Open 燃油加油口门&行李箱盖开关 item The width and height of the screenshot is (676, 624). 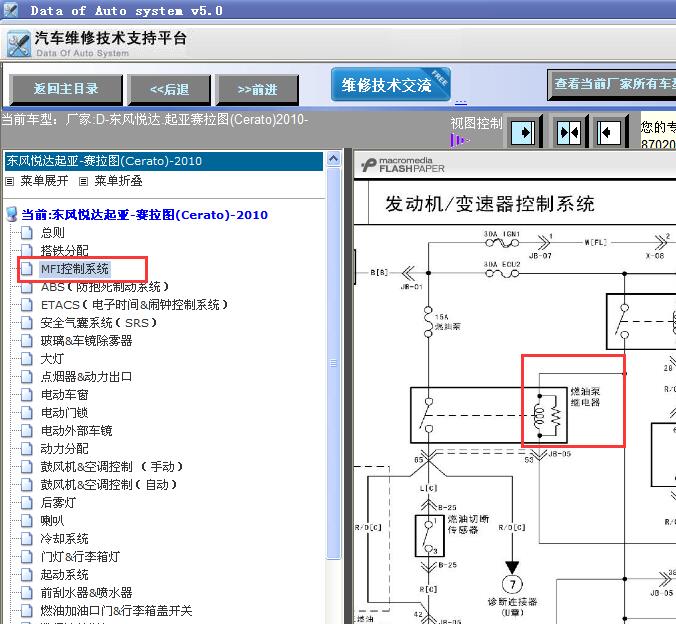[x=116, y=611]
